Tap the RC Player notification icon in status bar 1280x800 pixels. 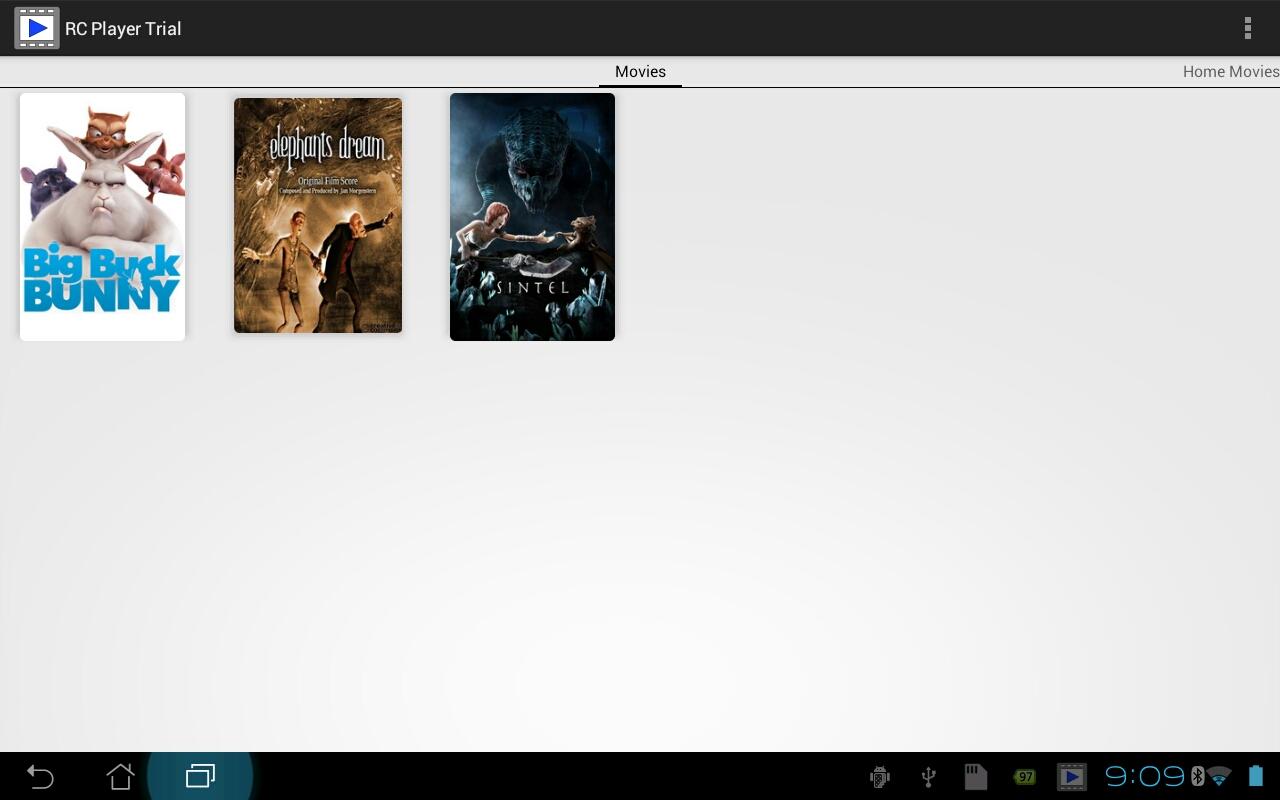(x=1071, y=776)
